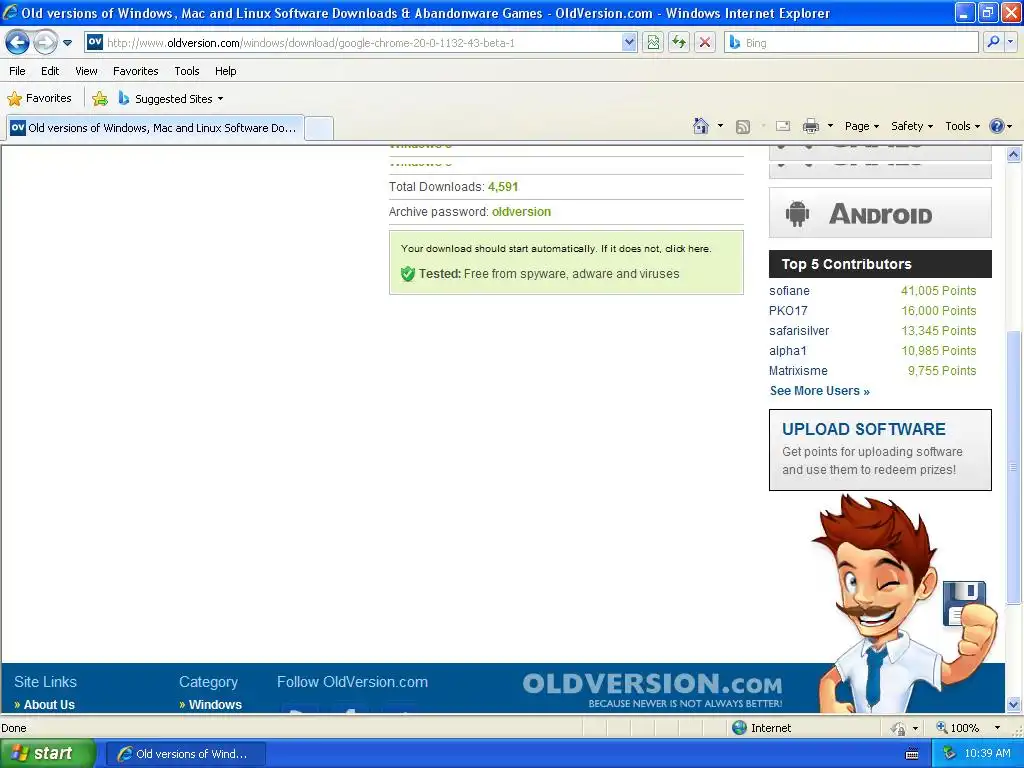
Task: Click the Home icon in command bar
Action: [701, 126]
